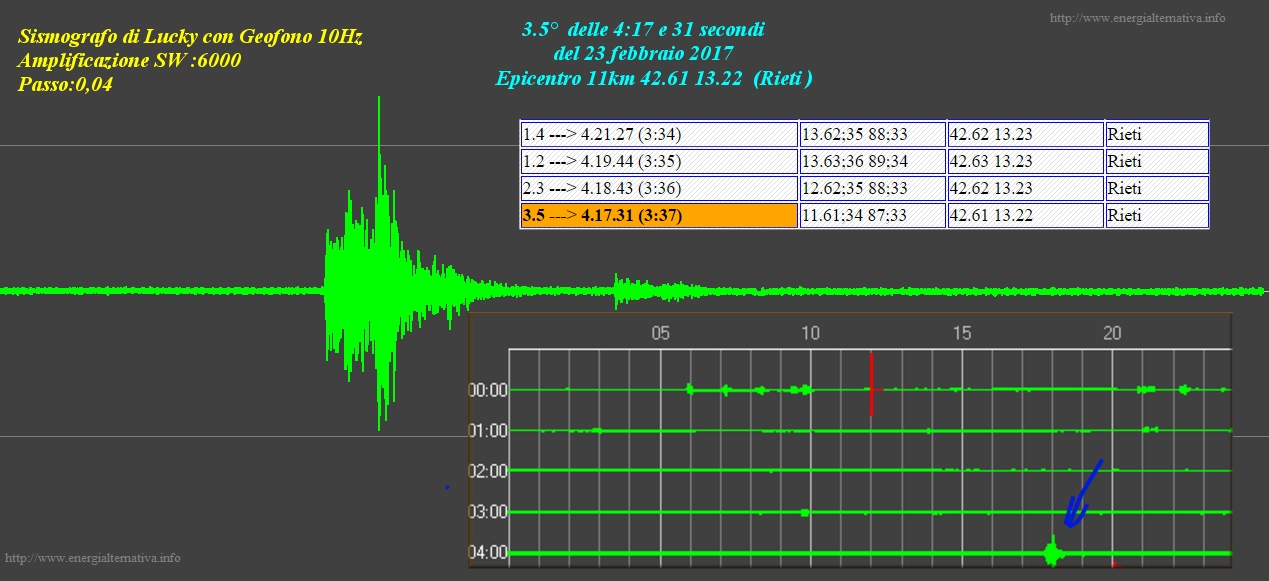The image size is (1269, 581).
Task: Click the '01:00' hour label on the helicorder
Action: (x=489, y=431)
